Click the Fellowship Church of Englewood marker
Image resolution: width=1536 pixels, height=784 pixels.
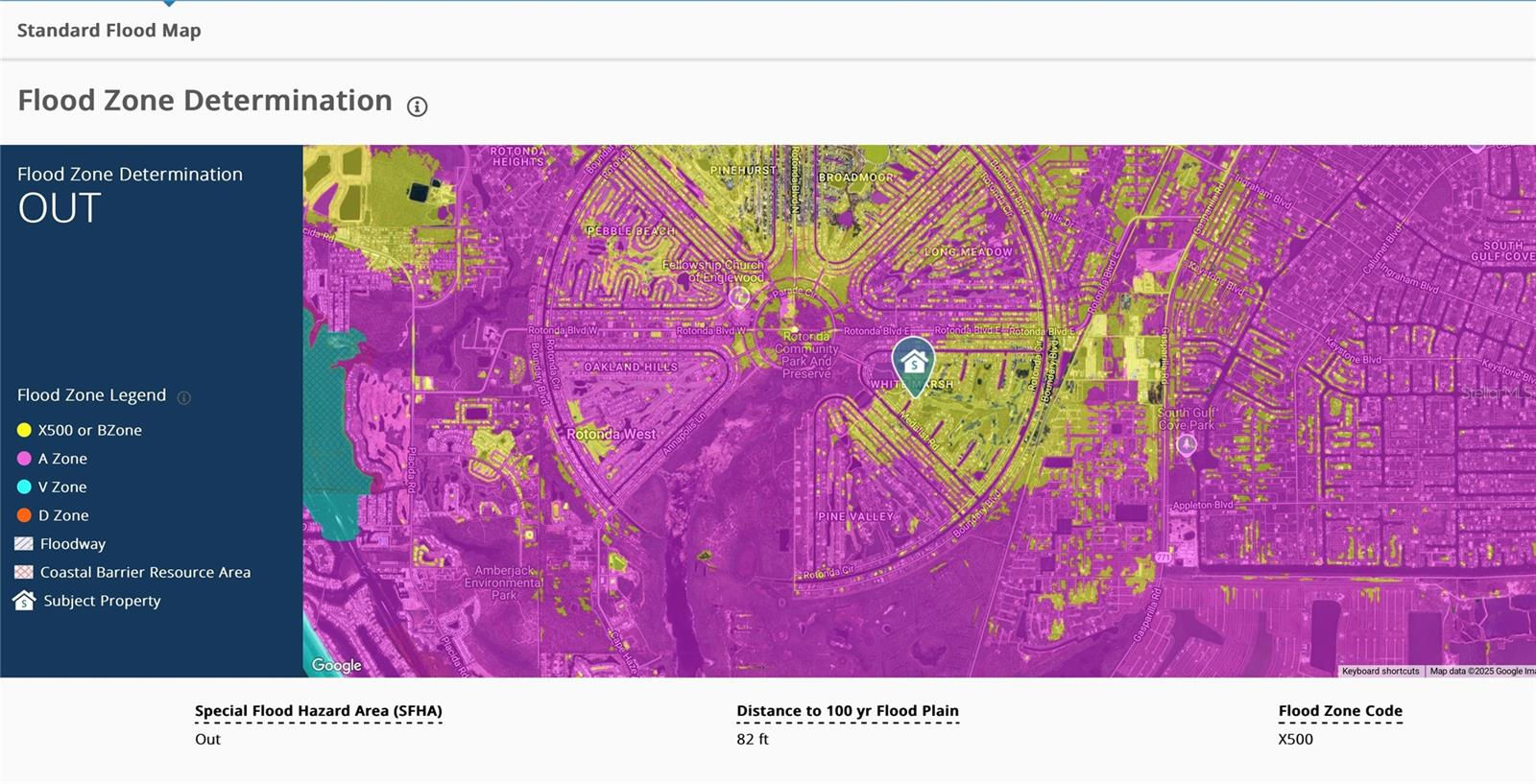[739, 297]
